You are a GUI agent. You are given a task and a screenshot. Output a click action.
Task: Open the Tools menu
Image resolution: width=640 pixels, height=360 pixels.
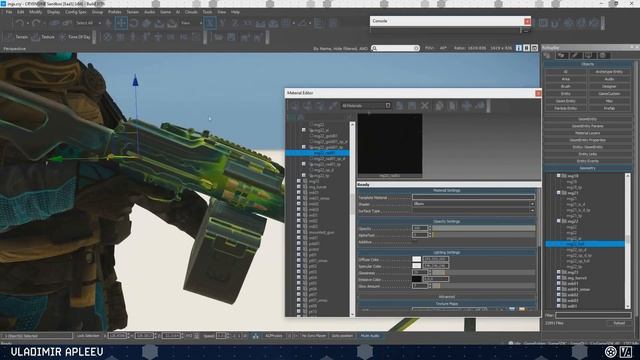[207, 12]
